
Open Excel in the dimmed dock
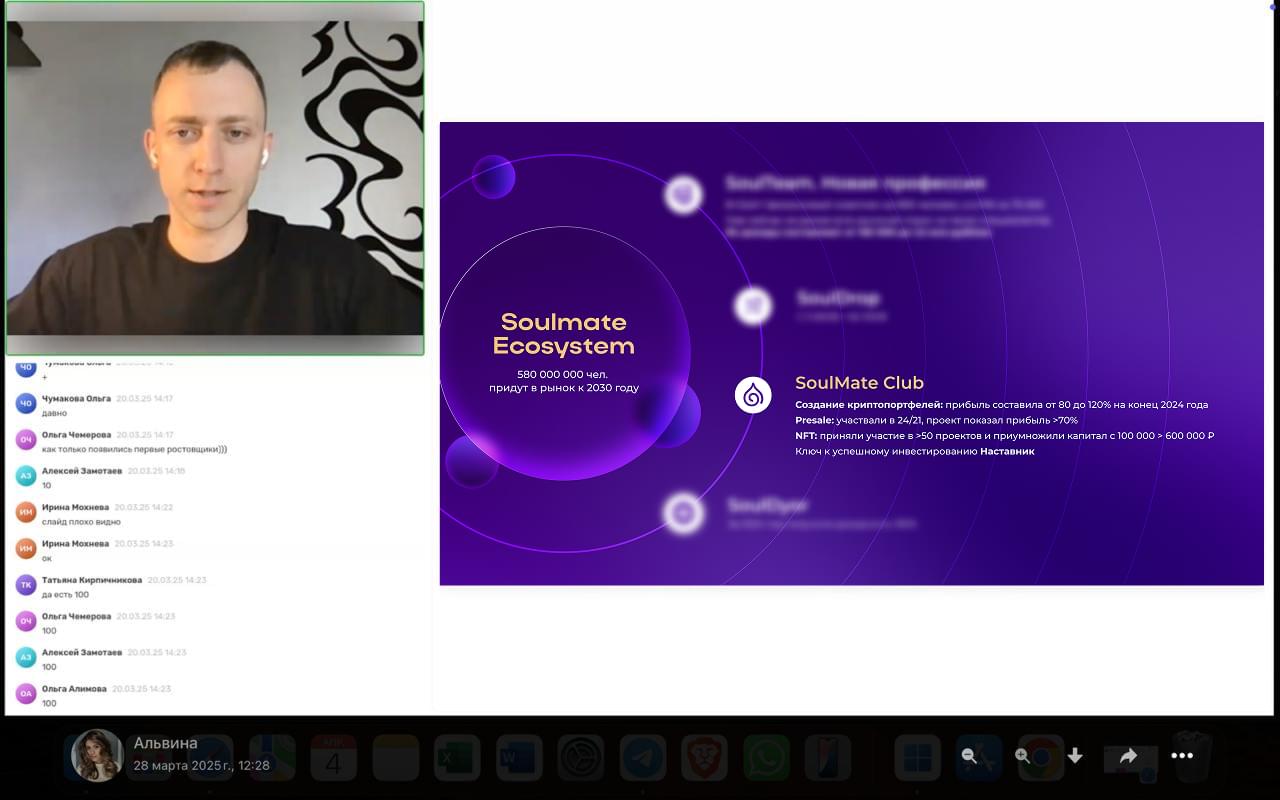click(x=458, y=757)
